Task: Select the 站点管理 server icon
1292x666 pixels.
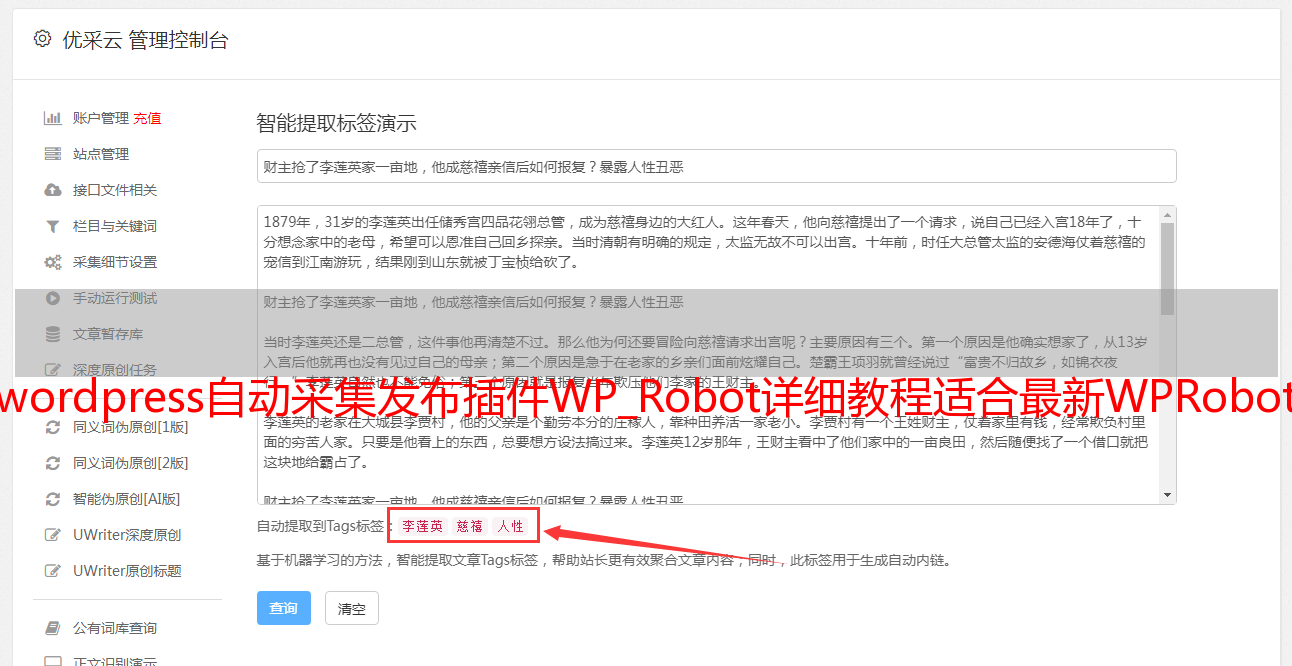Action: point(53,154)
